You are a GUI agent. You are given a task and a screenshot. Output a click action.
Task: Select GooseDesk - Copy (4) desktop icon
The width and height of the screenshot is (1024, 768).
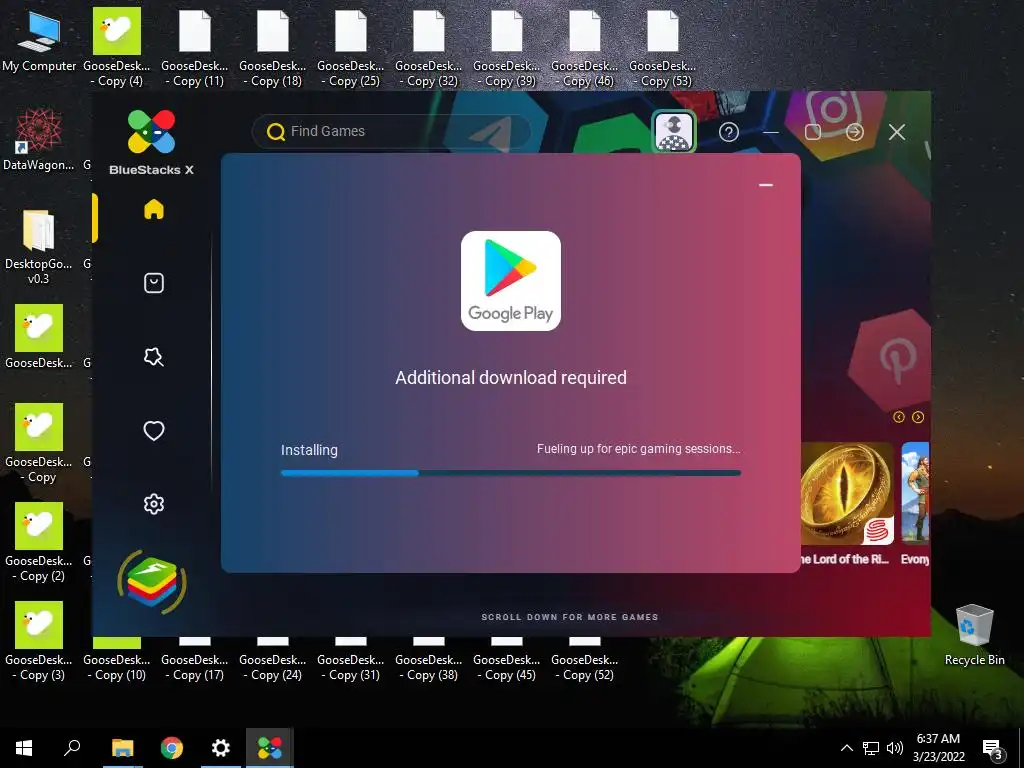point(117,48)
